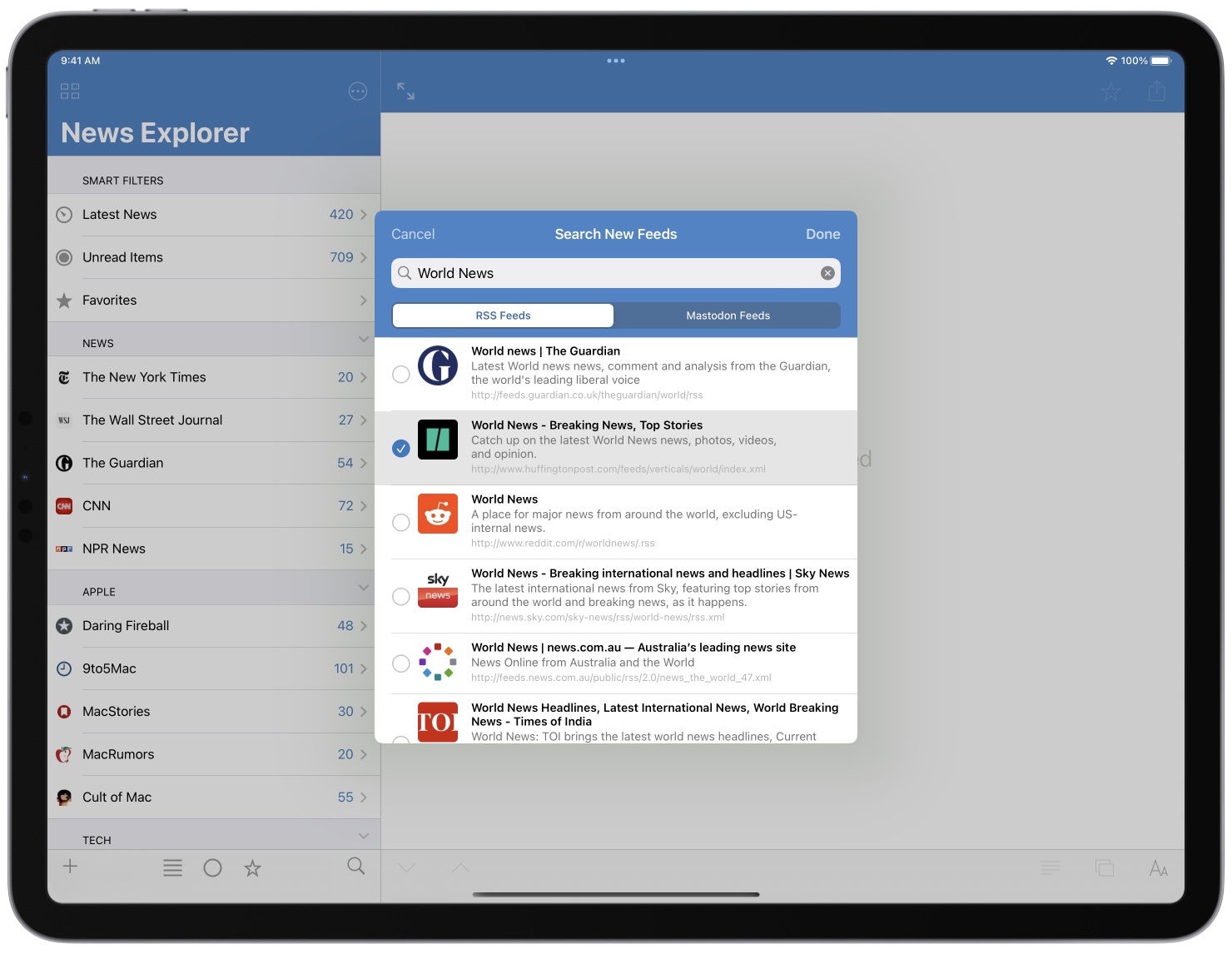
Task: Go to next article down arrow
Action: (x=406, y=867)
